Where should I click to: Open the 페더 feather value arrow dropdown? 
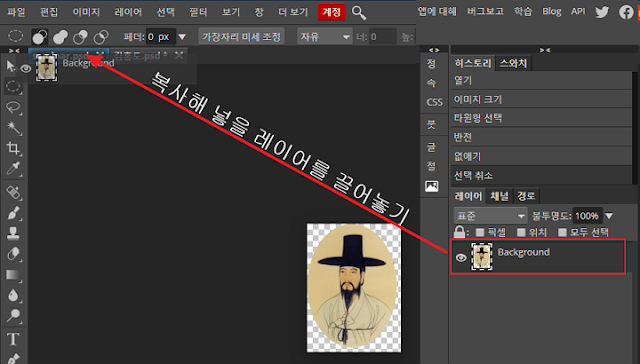click(x=182, y=37)
